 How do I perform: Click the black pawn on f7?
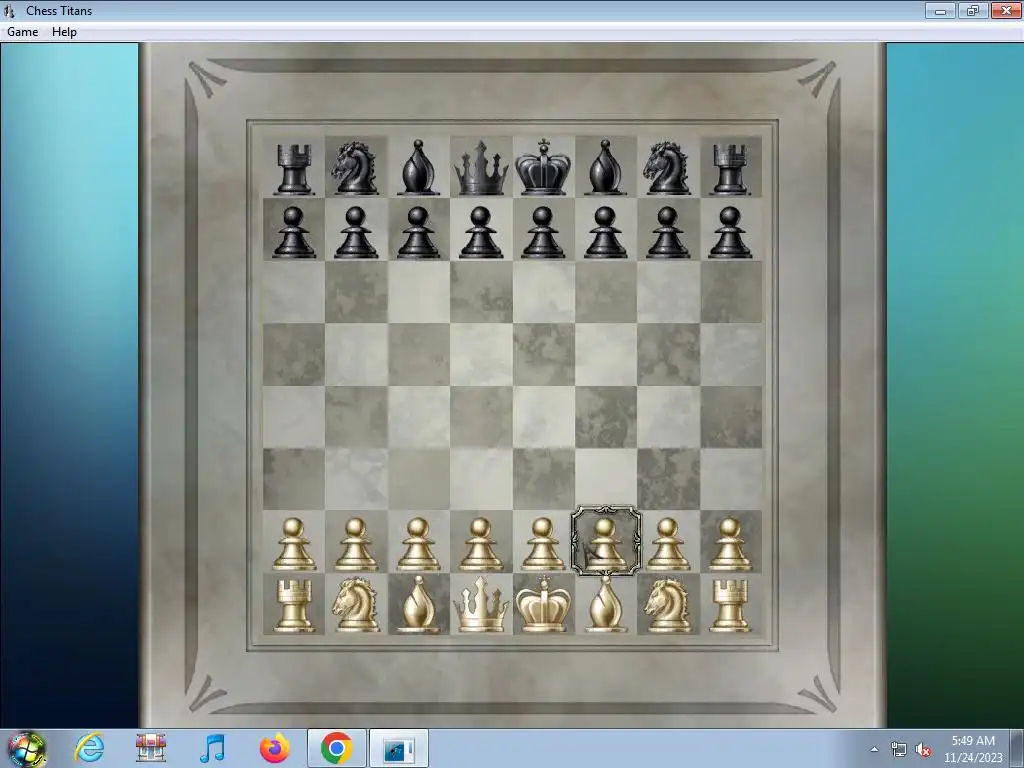pyautogui.click(x=605, y=232)
